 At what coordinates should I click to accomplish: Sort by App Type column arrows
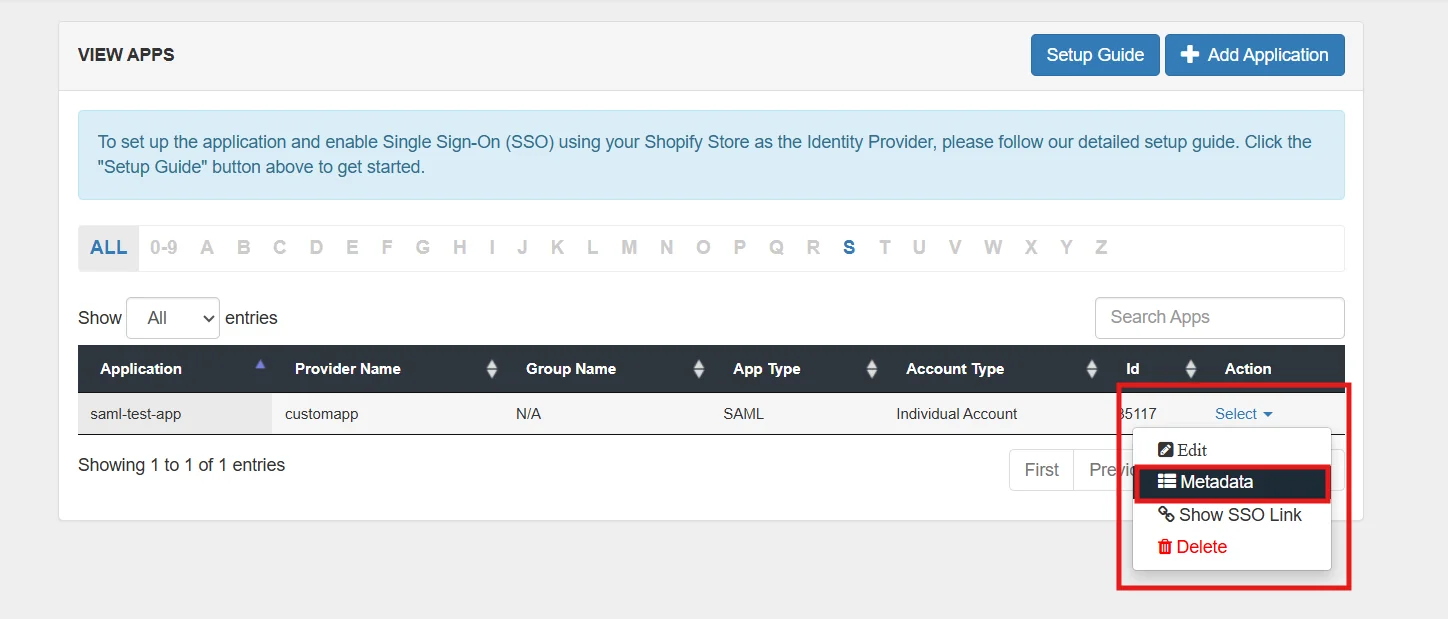[x=872, y=369]
